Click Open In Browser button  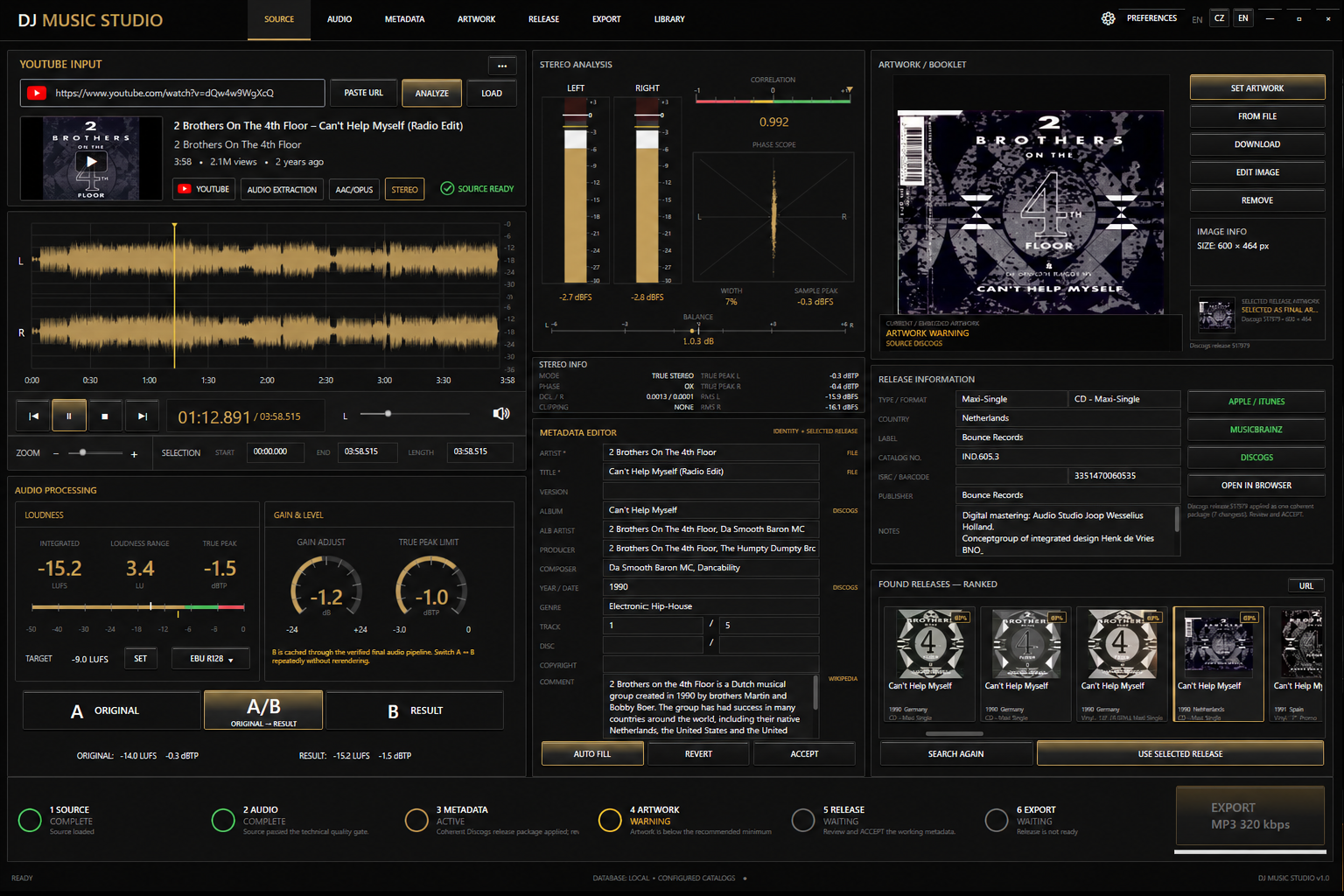(x=1256, y=486)
